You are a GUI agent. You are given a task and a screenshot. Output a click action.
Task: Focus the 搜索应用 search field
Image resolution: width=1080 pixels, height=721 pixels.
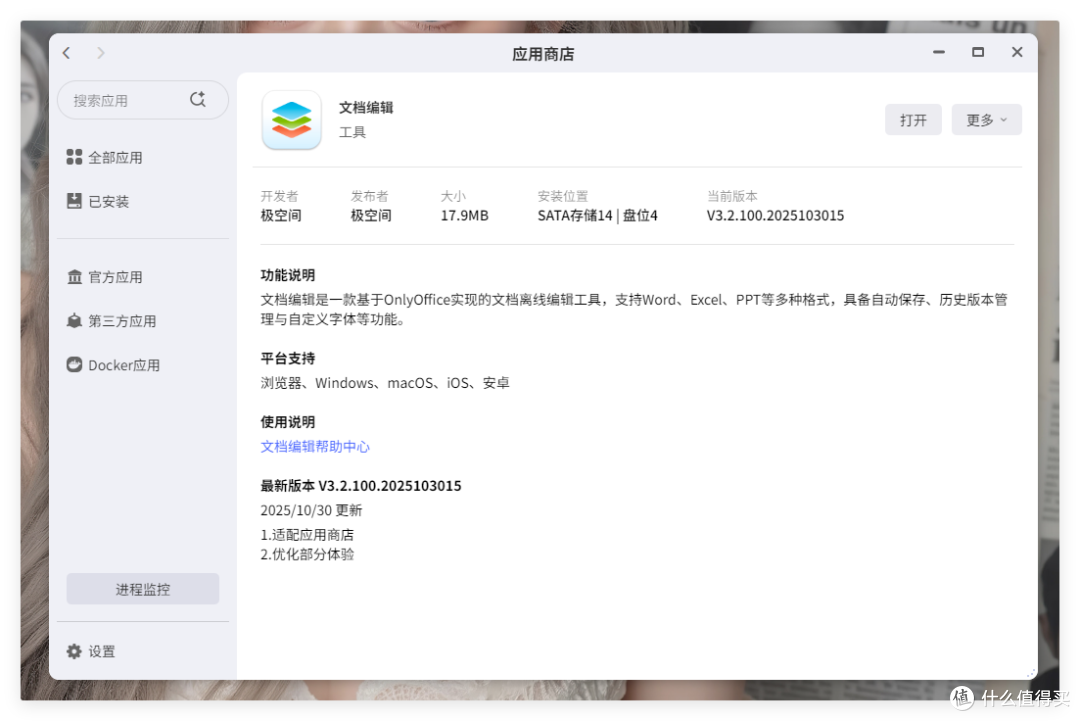pyautogui.click(x=143, y=100)
